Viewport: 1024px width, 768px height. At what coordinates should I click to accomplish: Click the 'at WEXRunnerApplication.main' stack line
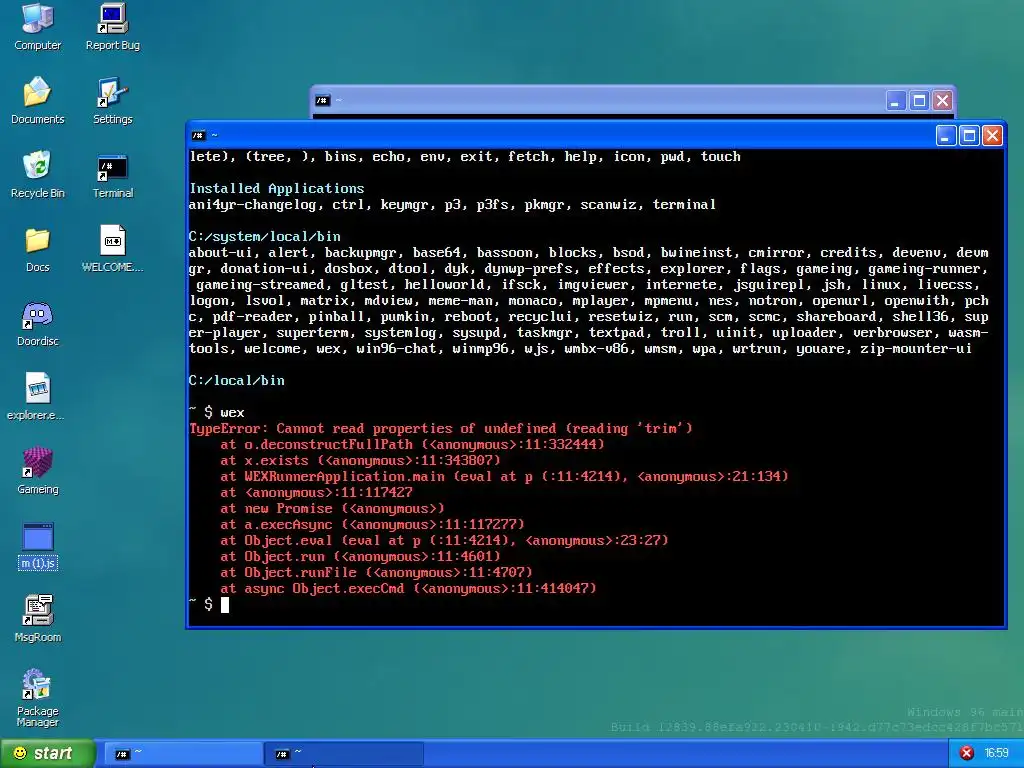504,476
